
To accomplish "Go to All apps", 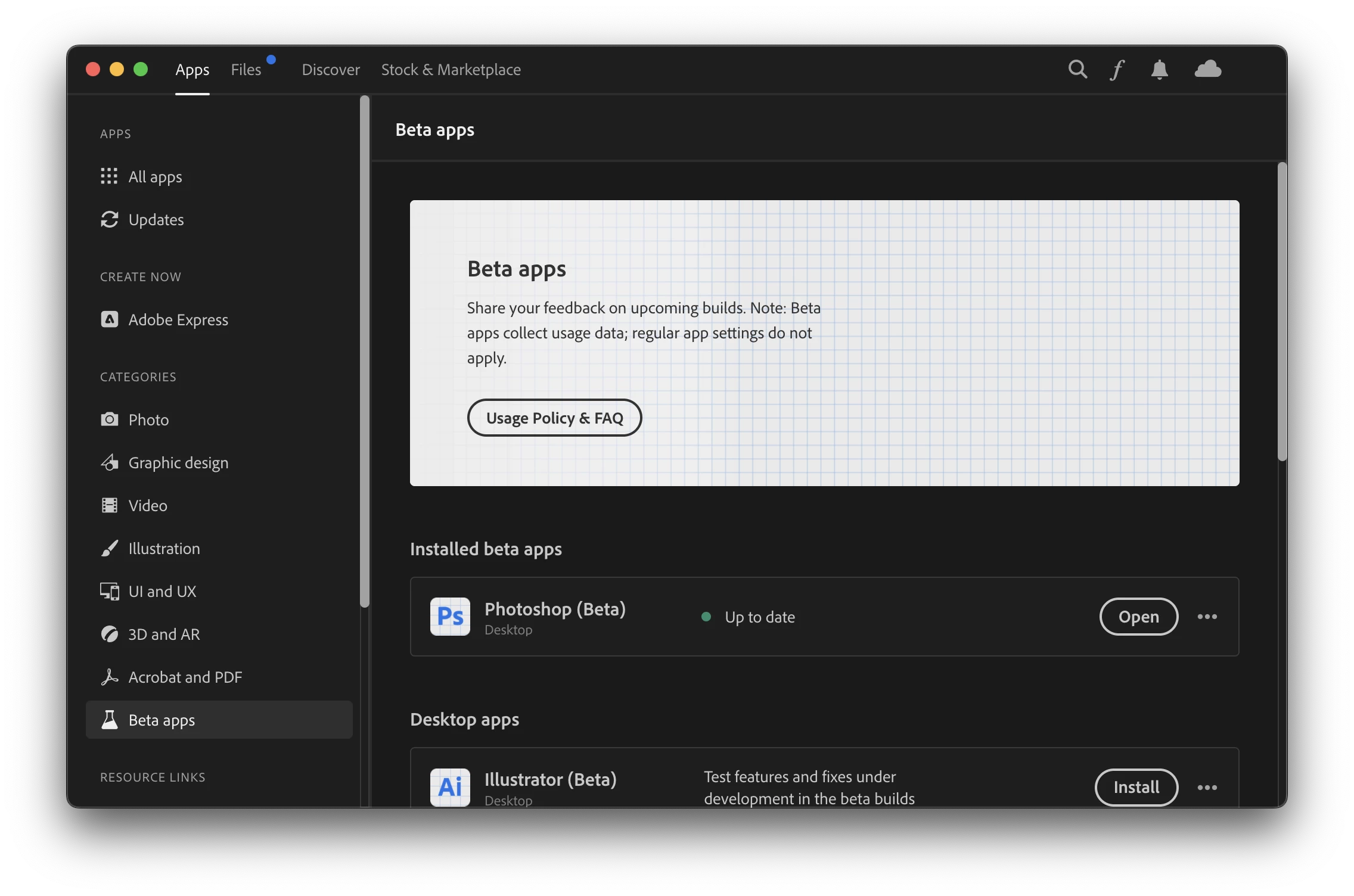I will click(x=155, y=177).
